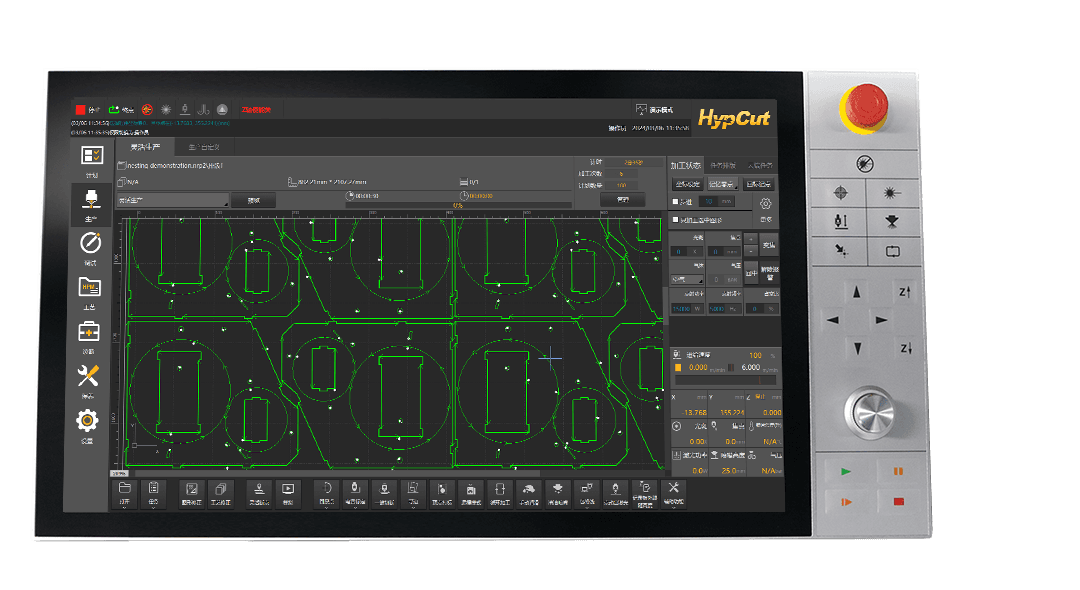Toggle the laser-disable key at top of keypad
This screenshot has width=1080, height=590.
pos(865,163)
